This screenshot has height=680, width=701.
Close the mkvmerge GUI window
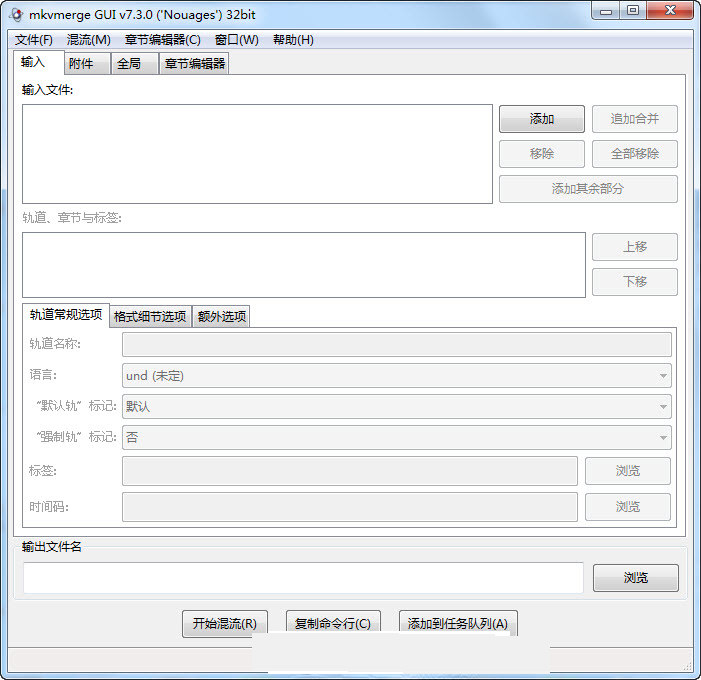click(670, 11)
